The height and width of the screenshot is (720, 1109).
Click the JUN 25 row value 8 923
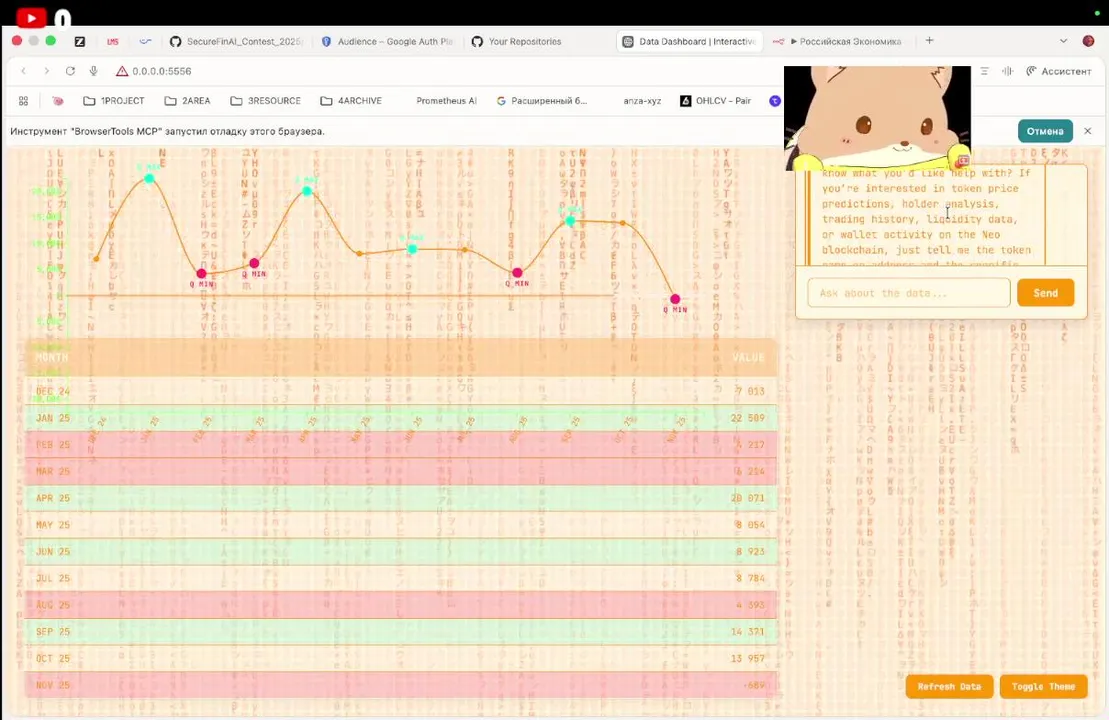coord(750,551)
